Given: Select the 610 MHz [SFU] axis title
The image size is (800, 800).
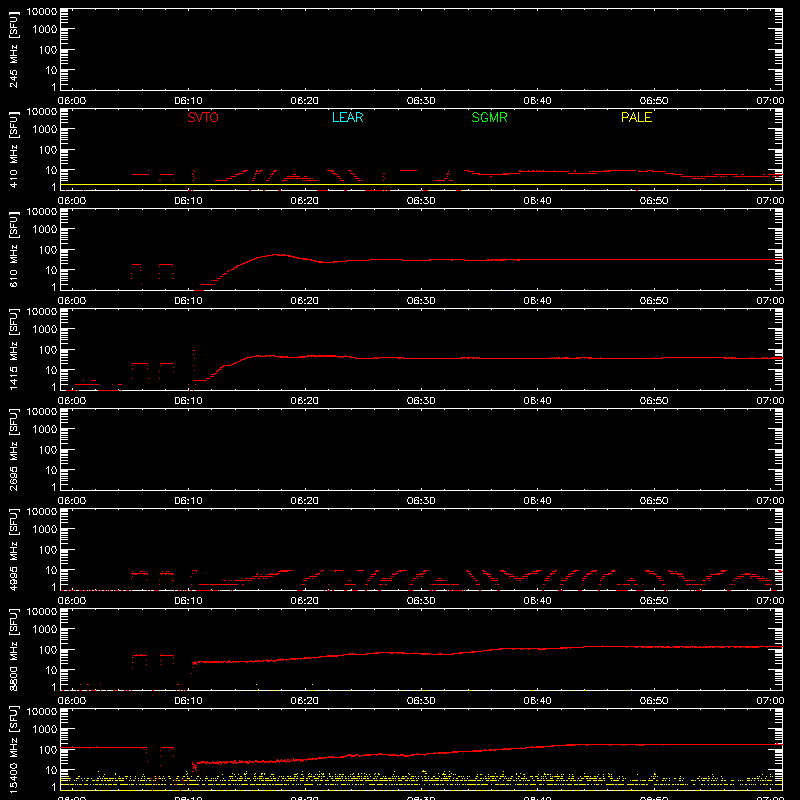Looking at the screenshot, I should click(14, 250).
